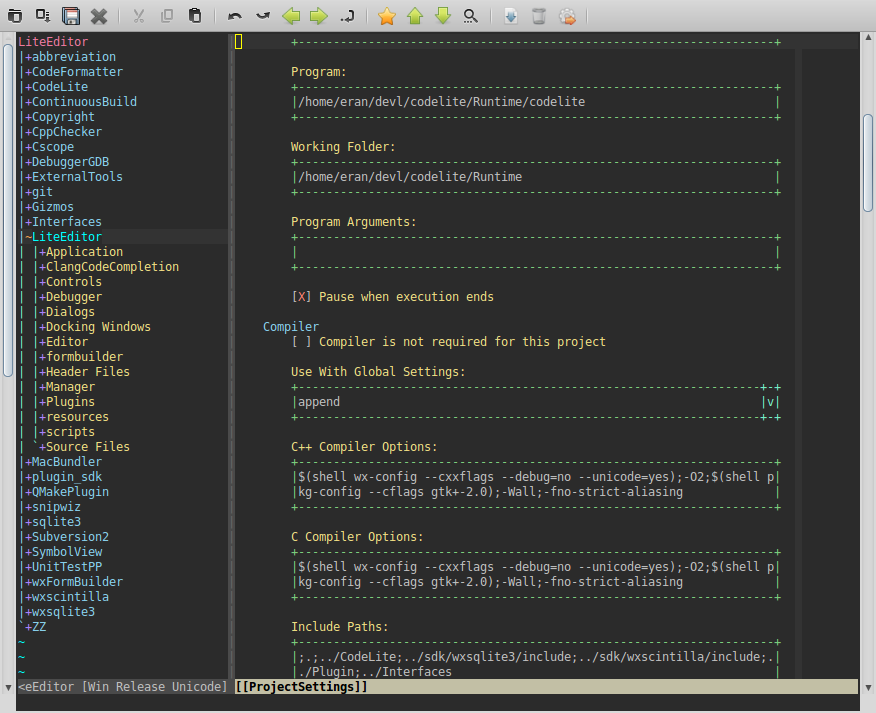Click the blue download-arrow build icon
The image size is (876, 713).
point(511,16)
